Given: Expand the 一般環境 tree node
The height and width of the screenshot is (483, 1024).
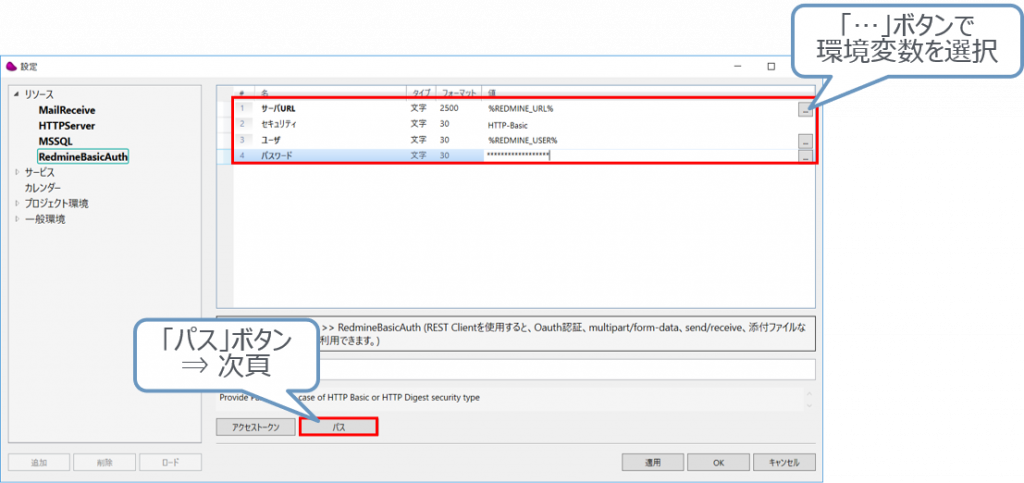Looking at the screenshot, I should [x=16, y=219].
